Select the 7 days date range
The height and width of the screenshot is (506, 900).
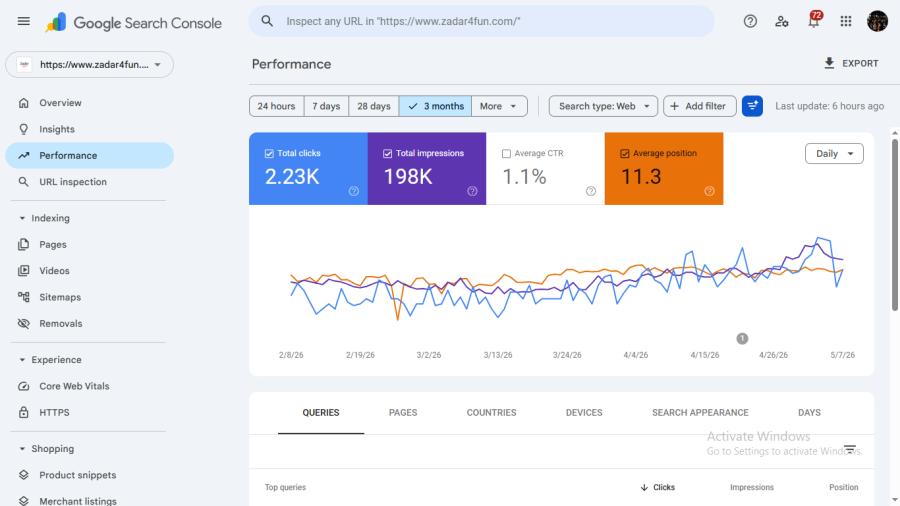pyautogui.click(x=326, y=106)
